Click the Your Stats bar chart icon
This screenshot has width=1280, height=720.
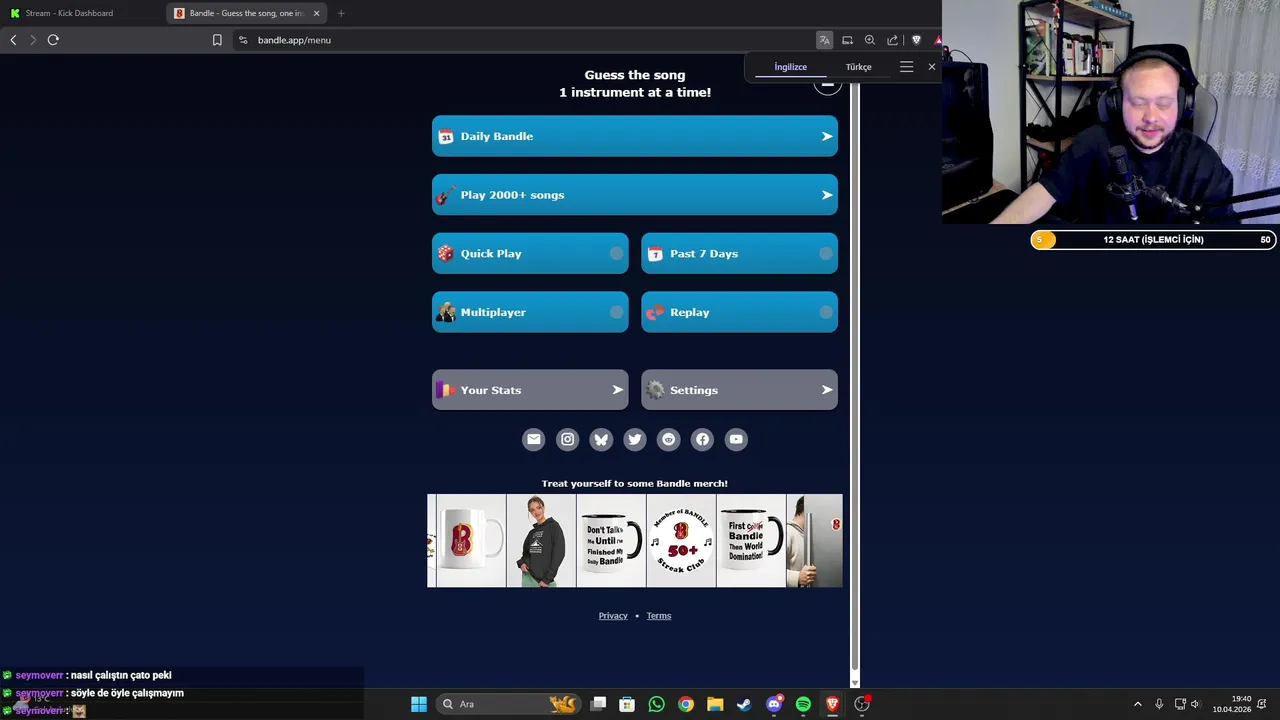(x=446, y=390)
